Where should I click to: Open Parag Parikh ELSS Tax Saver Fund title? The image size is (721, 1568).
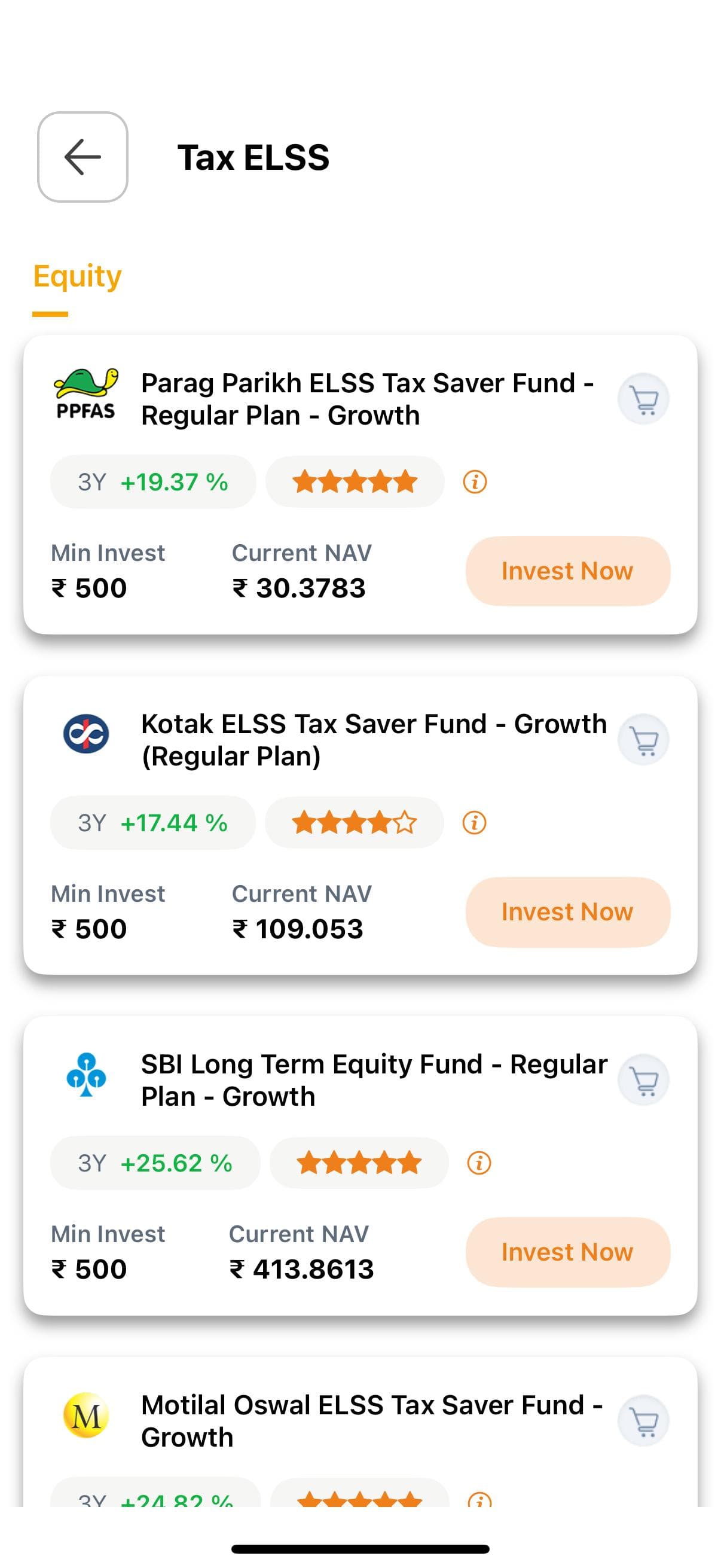[367, 399]
